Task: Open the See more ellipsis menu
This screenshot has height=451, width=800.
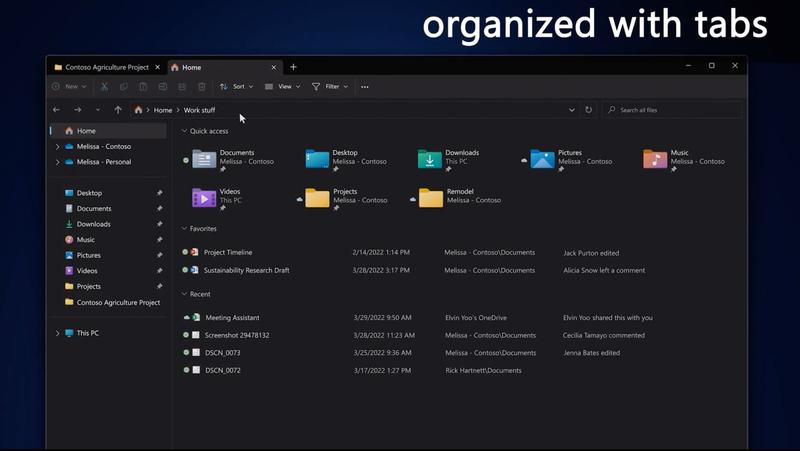Action: 365,87
